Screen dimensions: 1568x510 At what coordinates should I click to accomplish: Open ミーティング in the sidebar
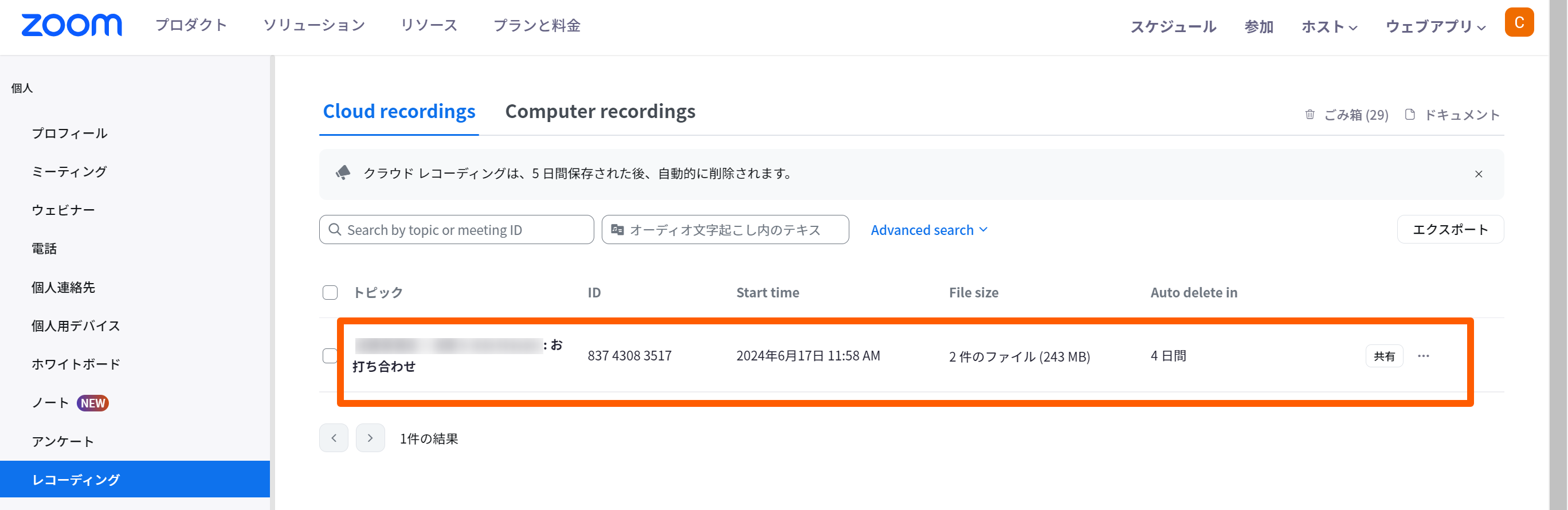69,171
